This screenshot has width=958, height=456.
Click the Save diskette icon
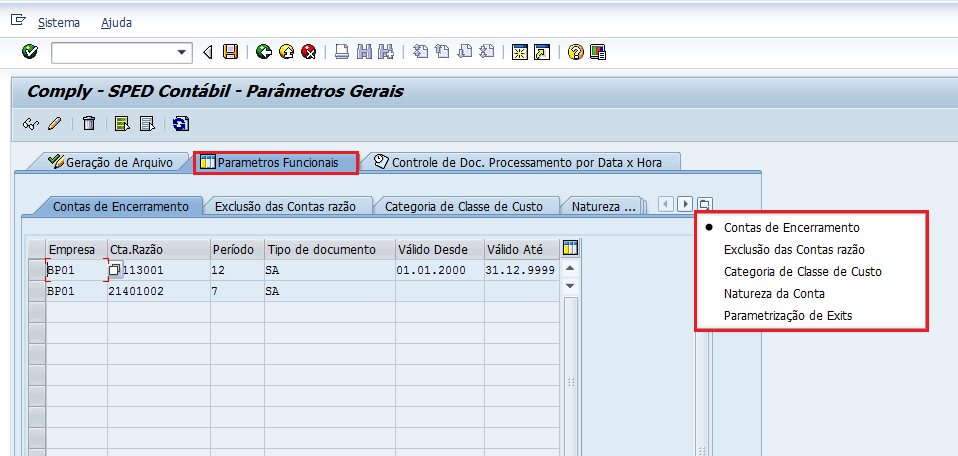pyautogui.click(x=230, y=52)
